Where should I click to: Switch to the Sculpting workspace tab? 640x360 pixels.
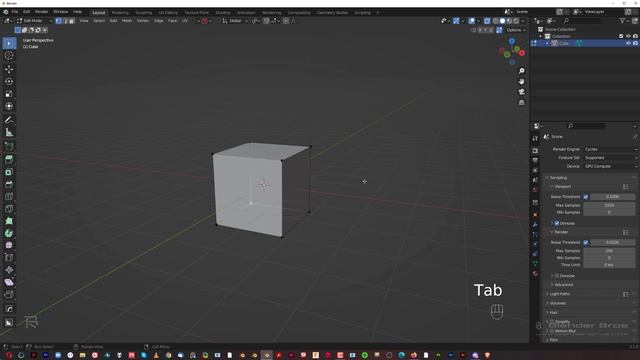click(x=143, y=13)
